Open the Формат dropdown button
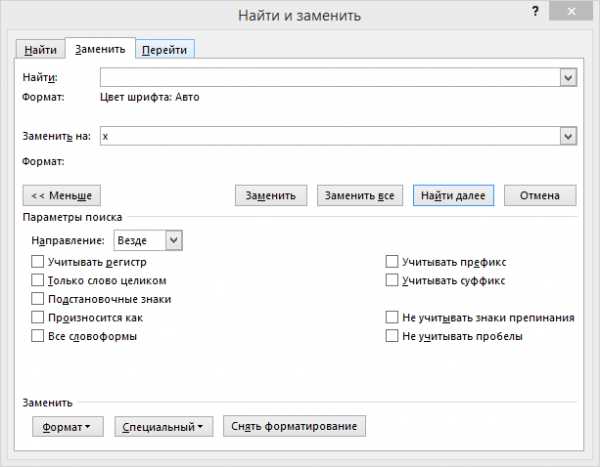 click(68, 426)
